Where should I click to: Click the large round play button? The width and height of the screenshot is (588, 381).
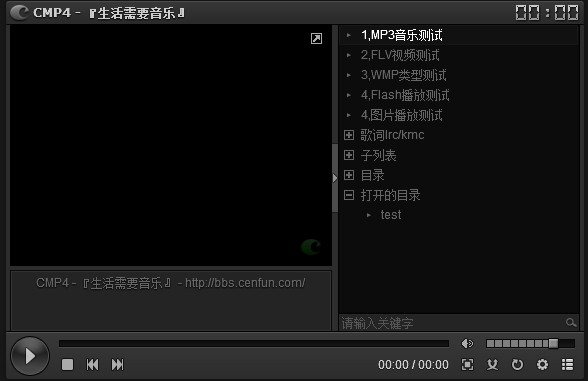(x=30, y=356)
